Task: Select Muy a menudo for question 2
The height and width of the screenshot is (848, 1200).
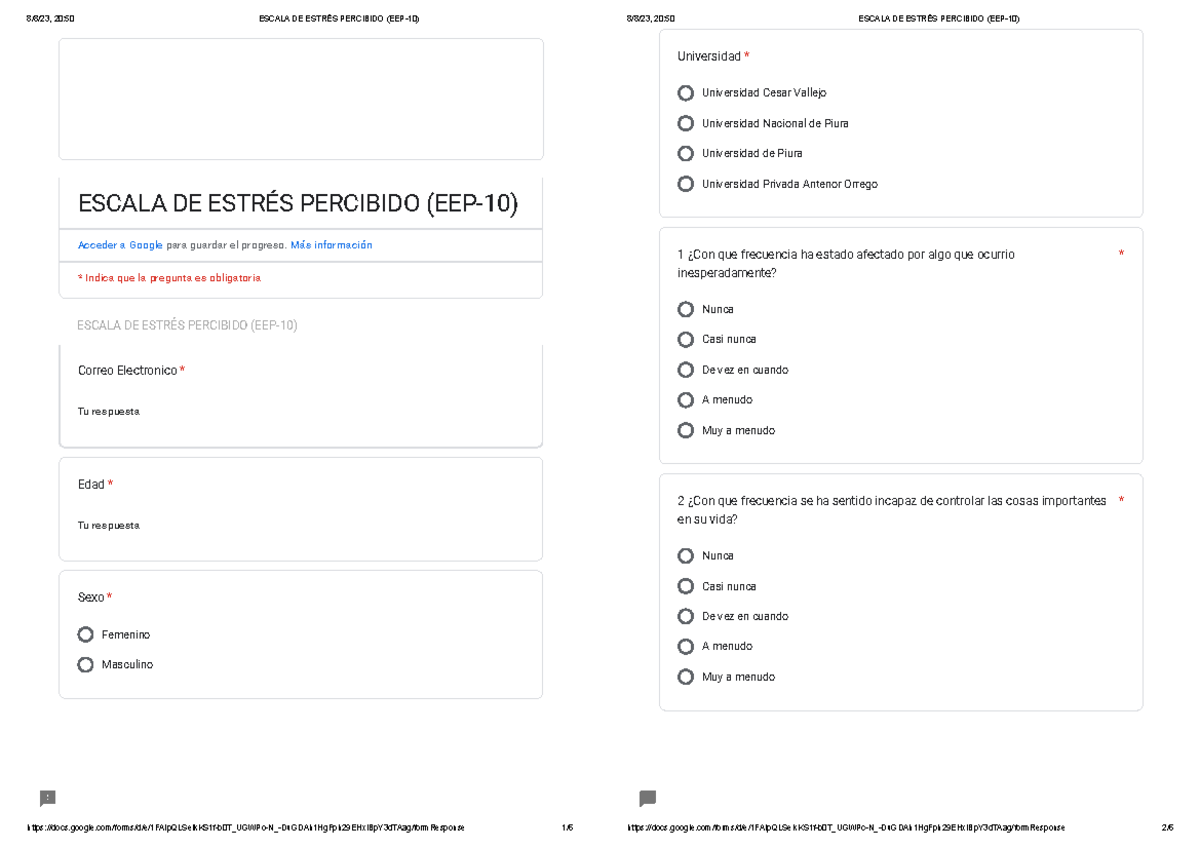Action: (x=685, y=677)
